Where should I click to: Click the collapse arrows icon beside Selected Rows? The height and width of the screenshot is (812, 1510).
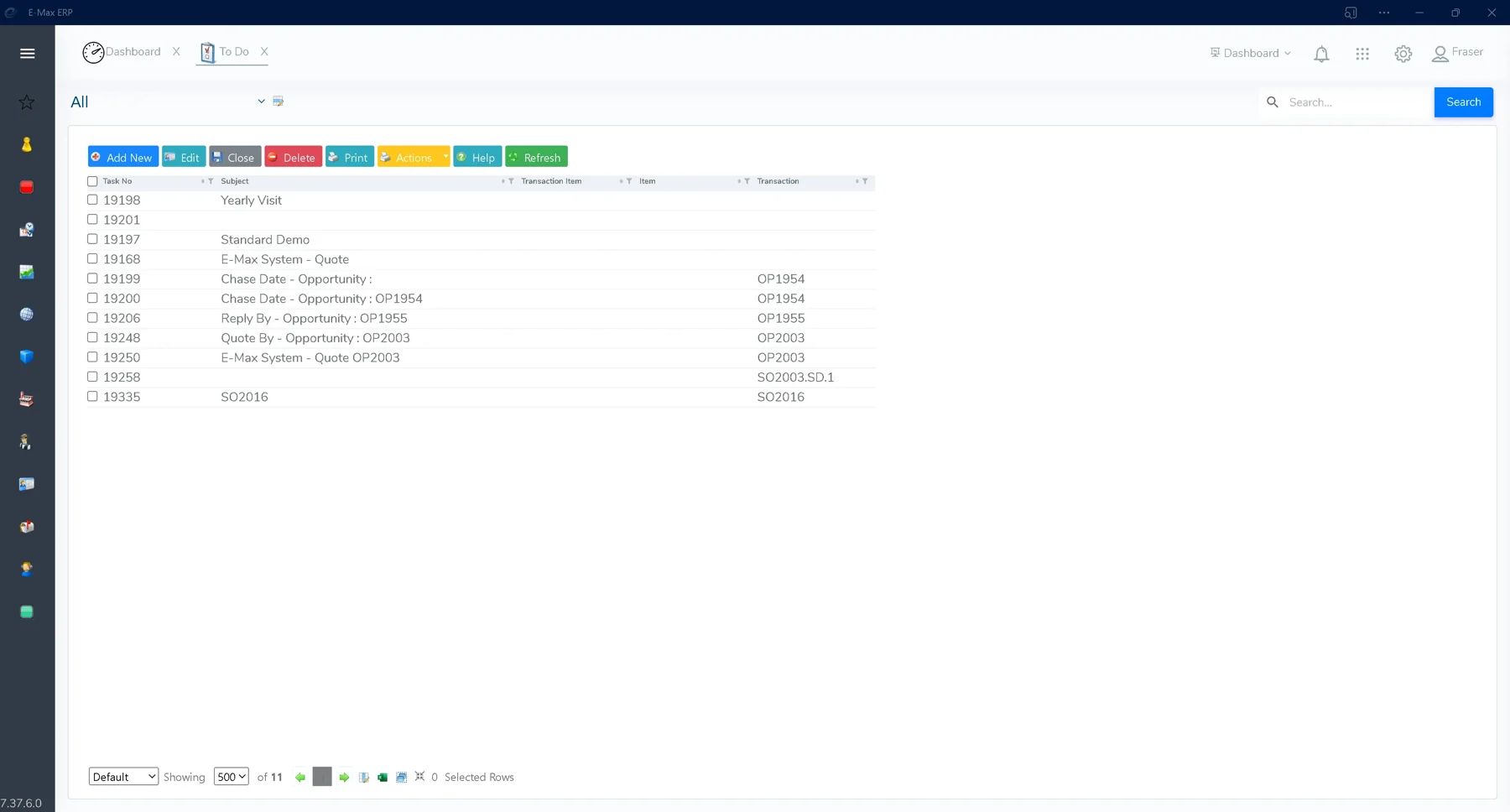click(x=419, y=777)
